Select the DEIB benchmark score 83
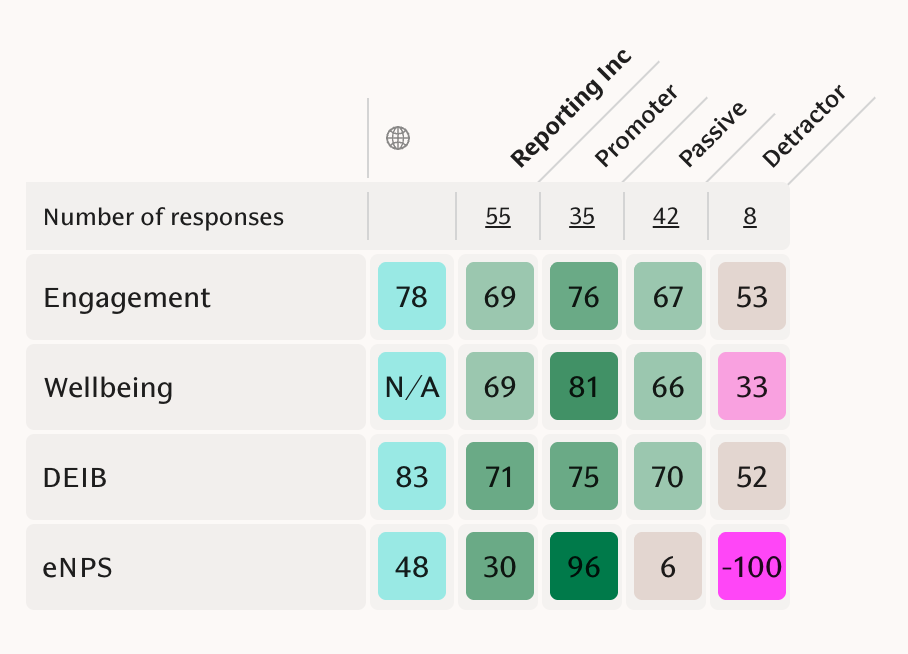Screen dimensions: 908x654 [412, 478]
